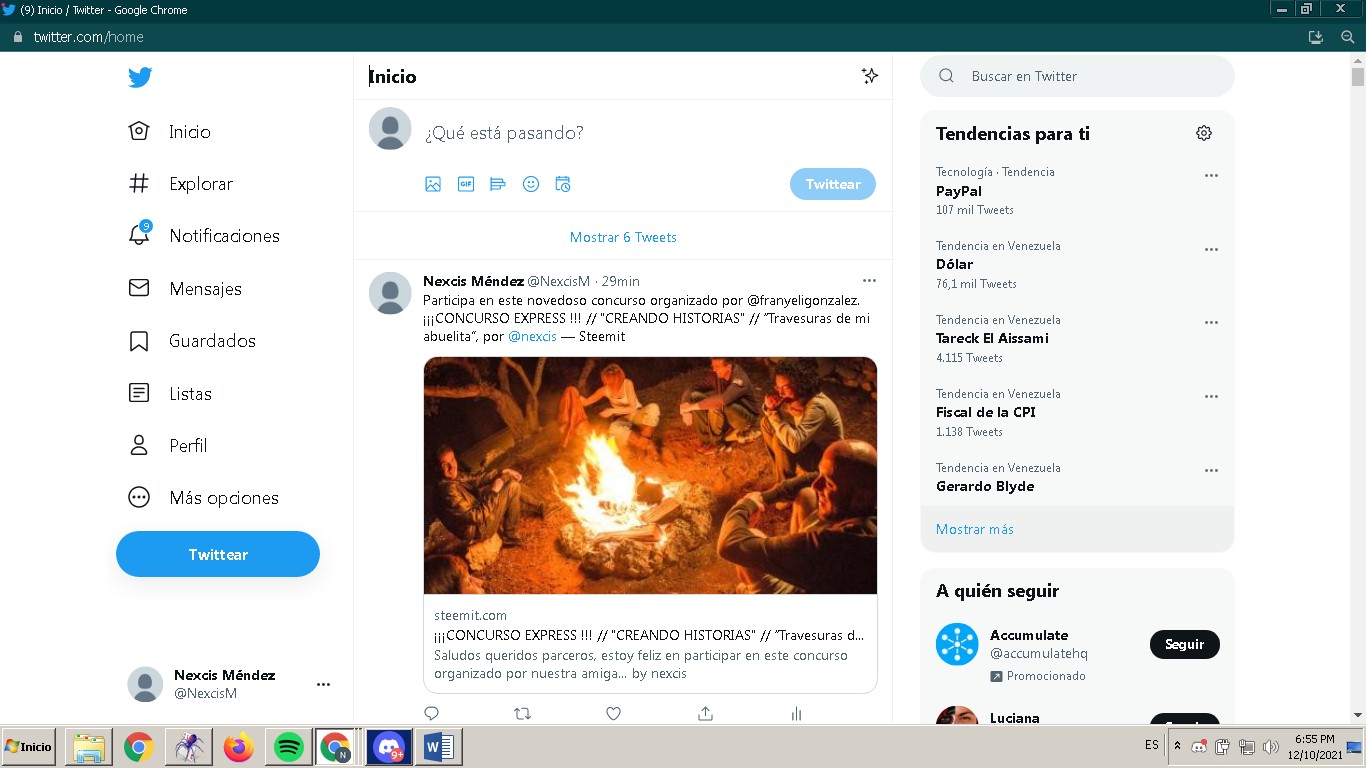Screen dimensions: 1366x768
Task: Click the magnifier icon in the search box
Action: 946,76
